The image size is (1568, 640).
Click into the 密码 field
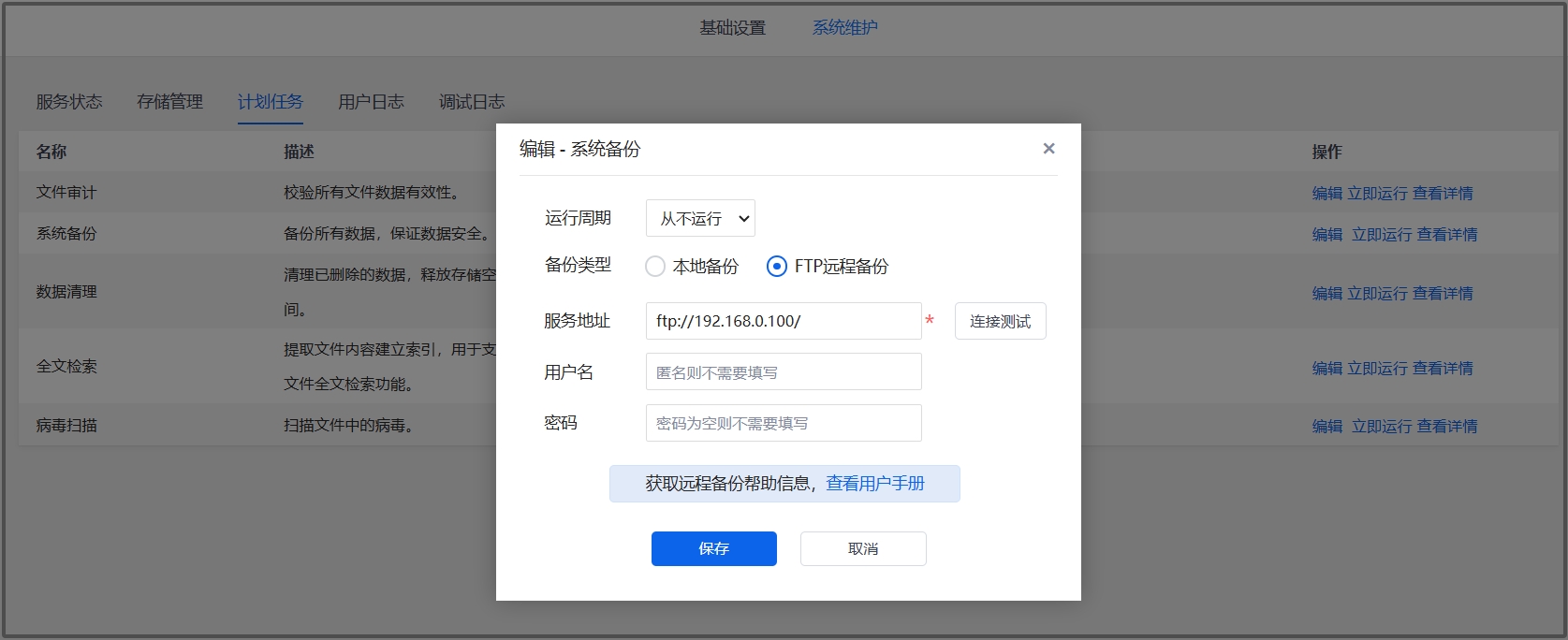coord(783,423)
